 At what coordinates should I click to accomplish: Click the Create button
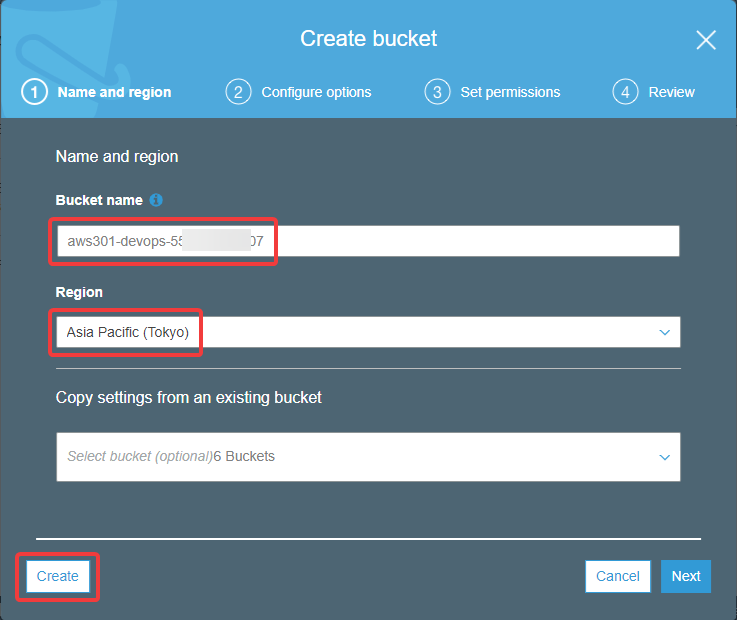click(58, 576)
